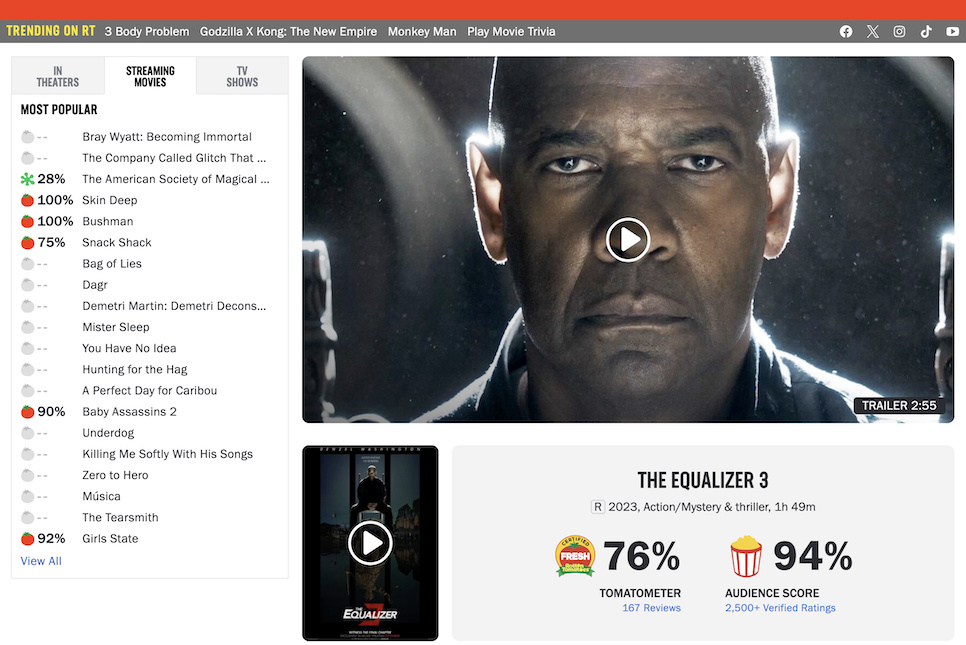Open the Monkey Man trending link
Image resolution: width=966 pixels, height=645 pixels.
[x=422, y=31]
